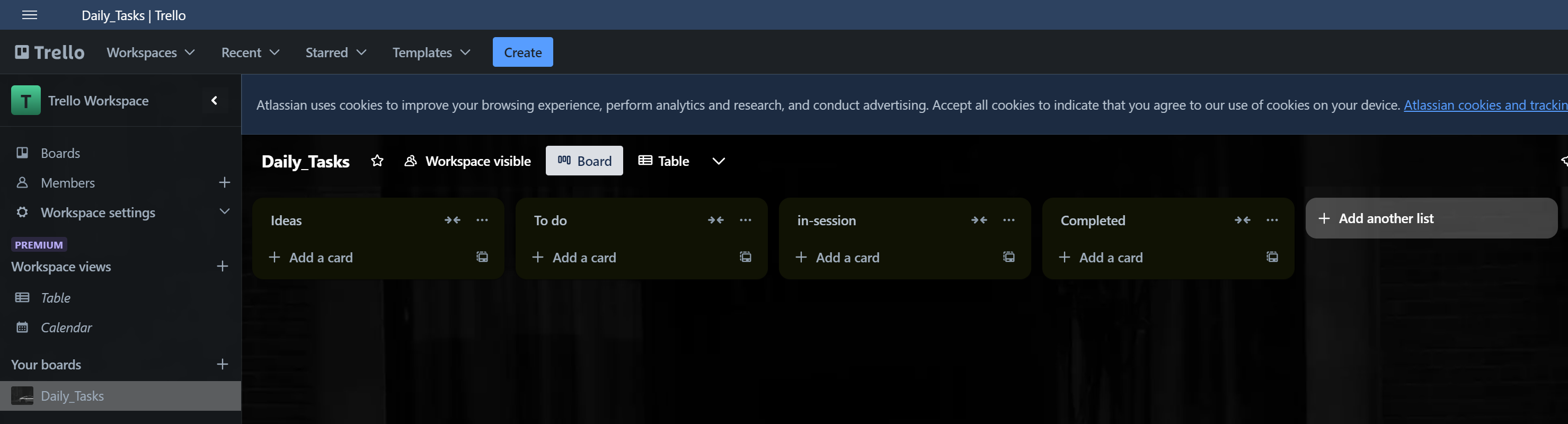Click the Ideas list title
Viewport: 1568px width, 424px height.
[x=286, y=220]
